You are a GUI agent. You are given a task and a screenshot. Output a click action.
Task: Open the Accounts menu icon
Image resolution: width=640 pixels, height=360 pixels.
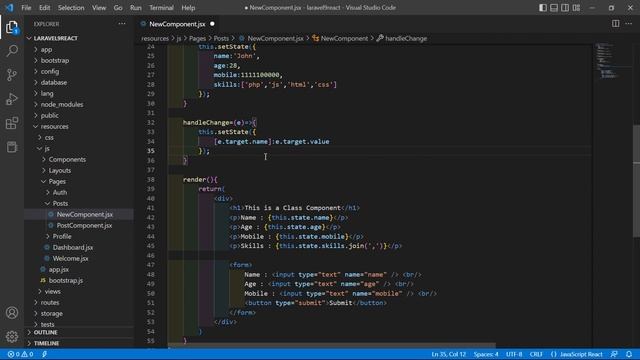tap(12, 313)
